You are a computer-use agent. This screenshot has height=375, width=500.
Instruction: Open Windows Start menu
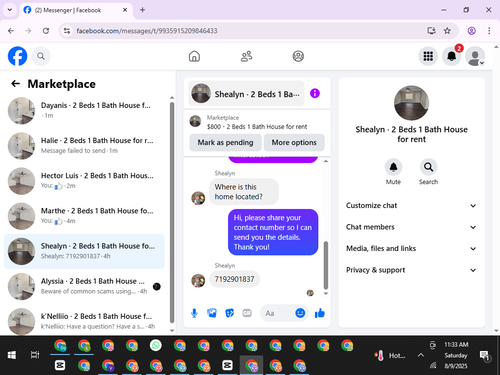12,355
